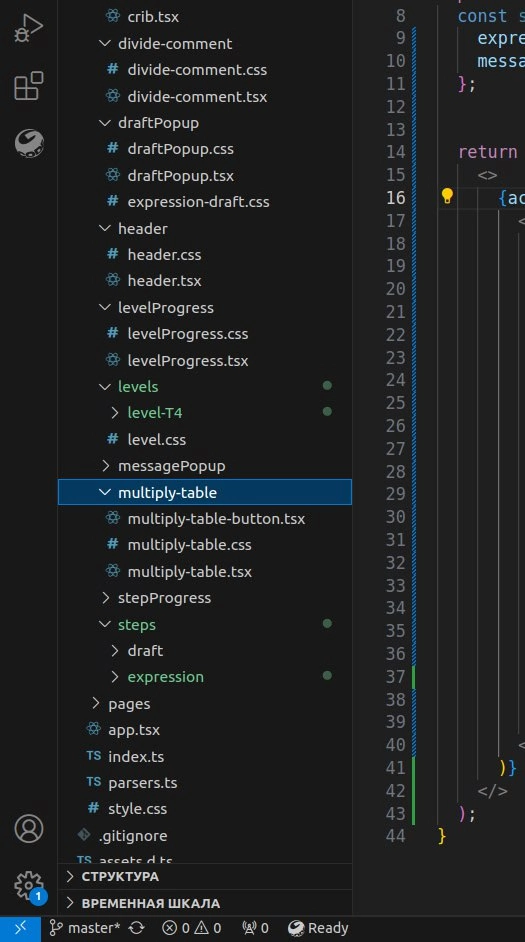Click the remote window indicator in status bar

pos(20,929)
